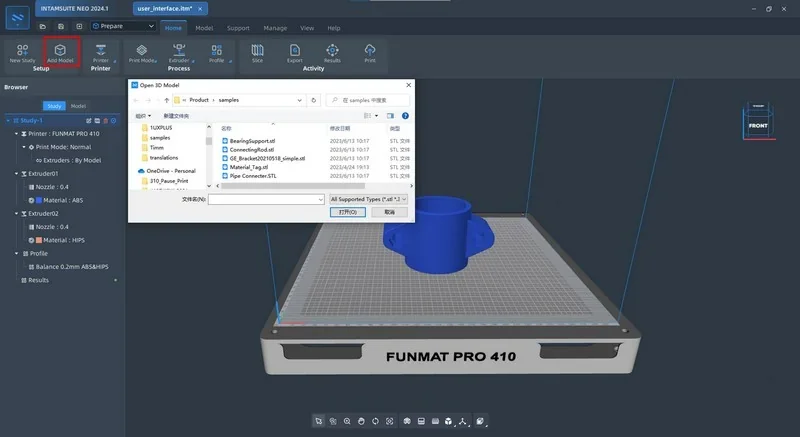
Task: Click the multi-select tool in bottom toolbar
Action: [333, 421]
